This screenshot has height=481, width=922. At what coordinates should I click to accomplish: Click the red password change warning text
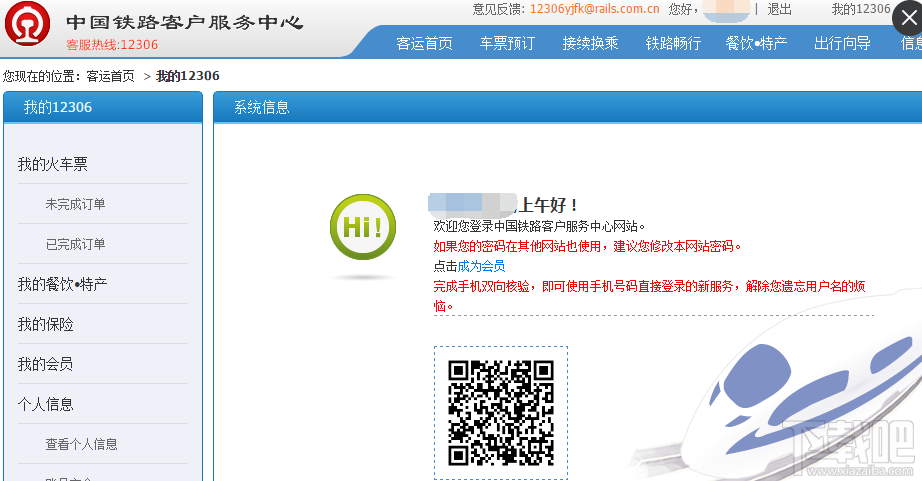pos(587,246)
